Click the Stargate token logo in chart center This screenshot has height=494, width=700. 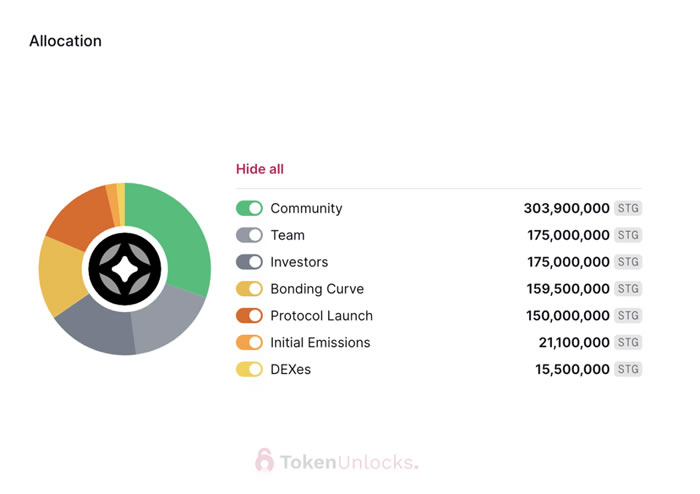point(125,269)
